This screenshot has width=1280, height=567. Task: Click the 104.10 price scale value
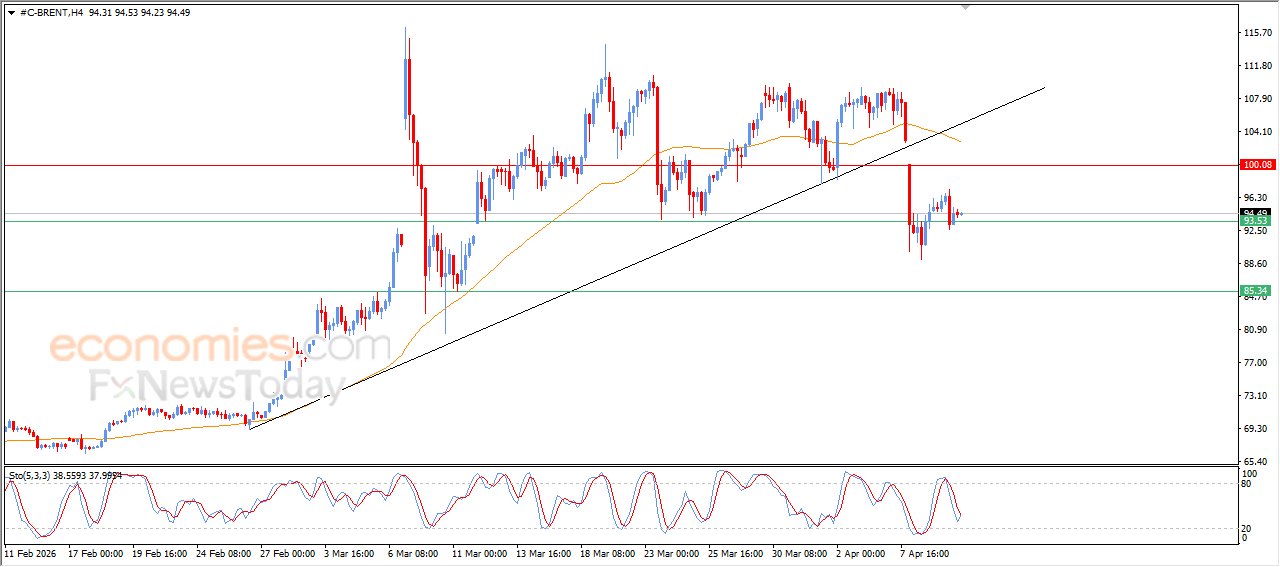coord(1256,132)
